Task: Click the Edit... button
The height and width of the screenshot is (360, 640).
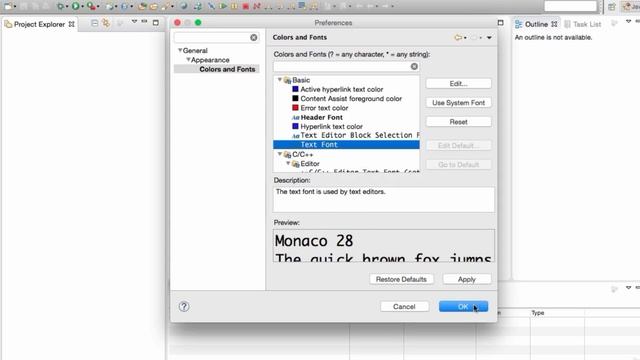Action: (458, 83)
